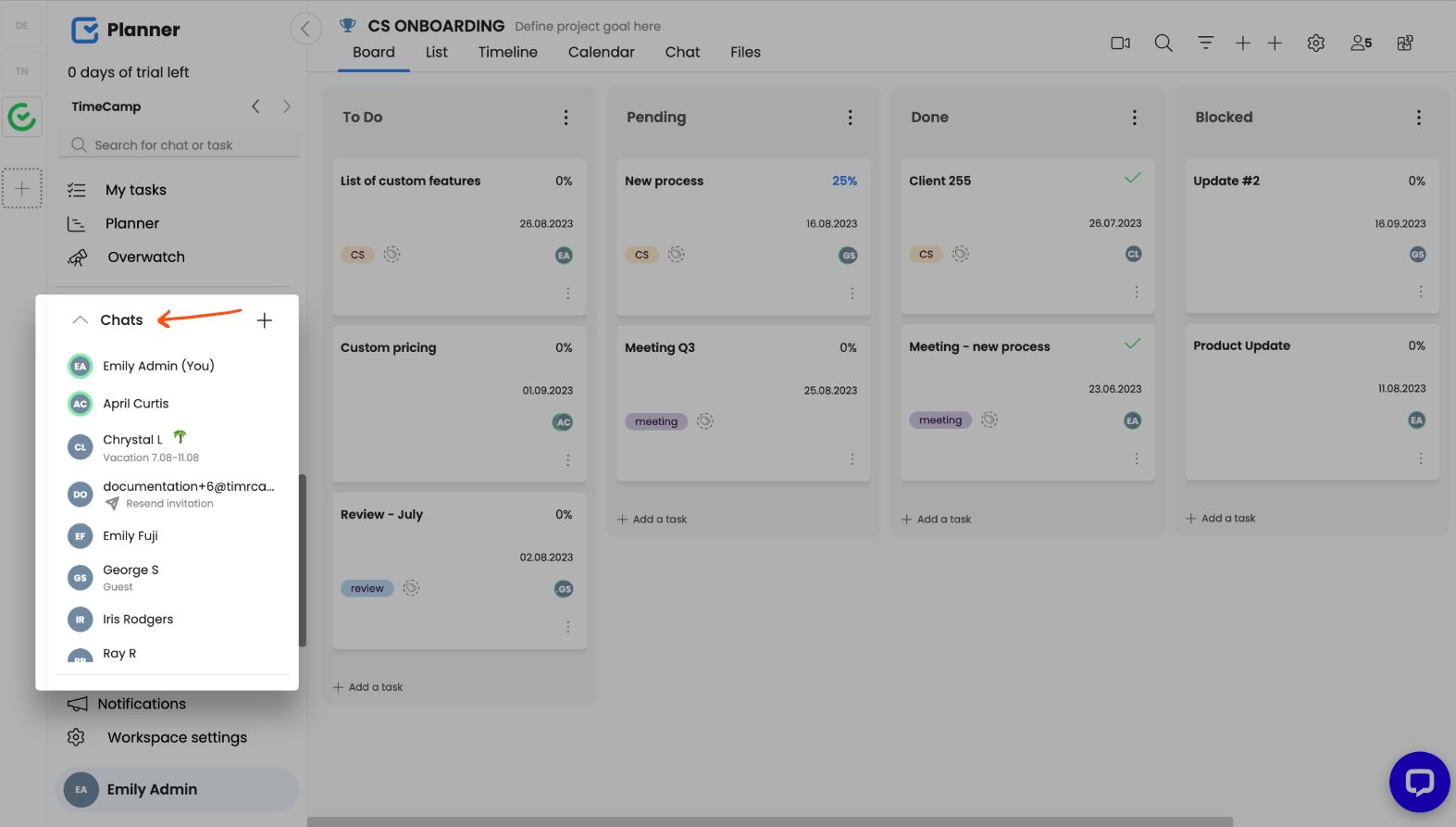
Task: Collapse the Chats section chevron
Action: 81,320
